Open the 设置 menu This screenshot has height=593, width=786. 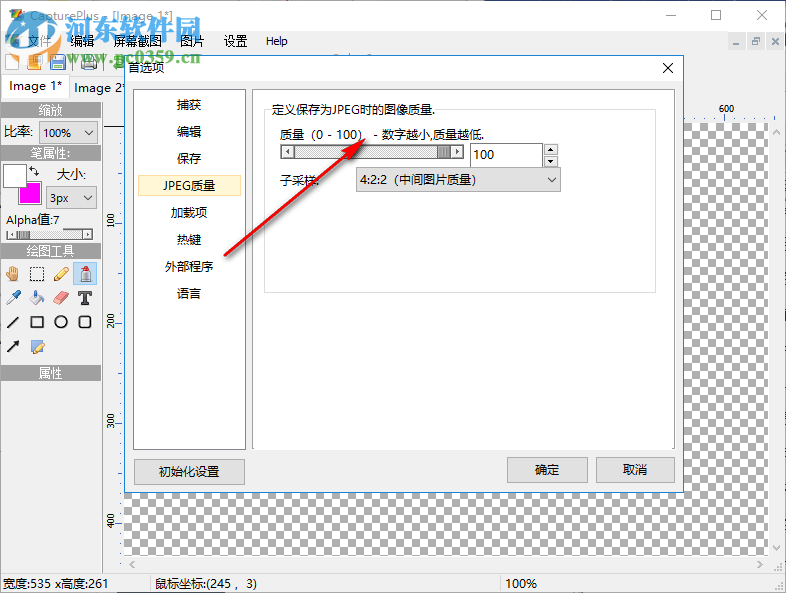[236, 41]
